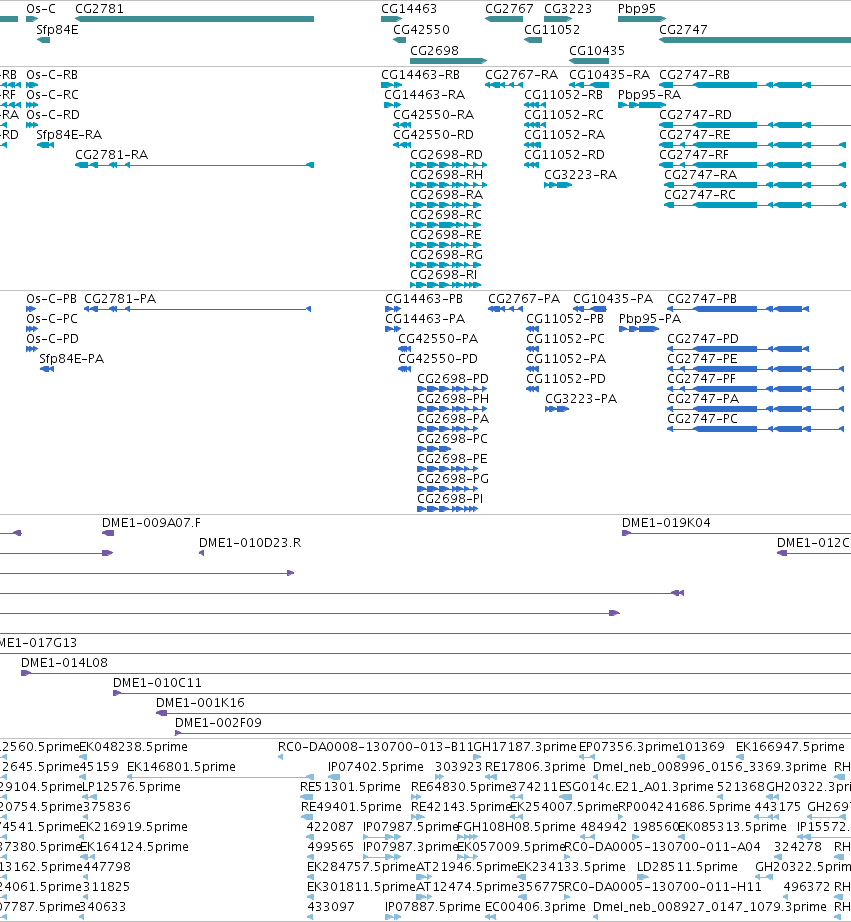Open transcript CG2747-RE

[x=695, y=135]
